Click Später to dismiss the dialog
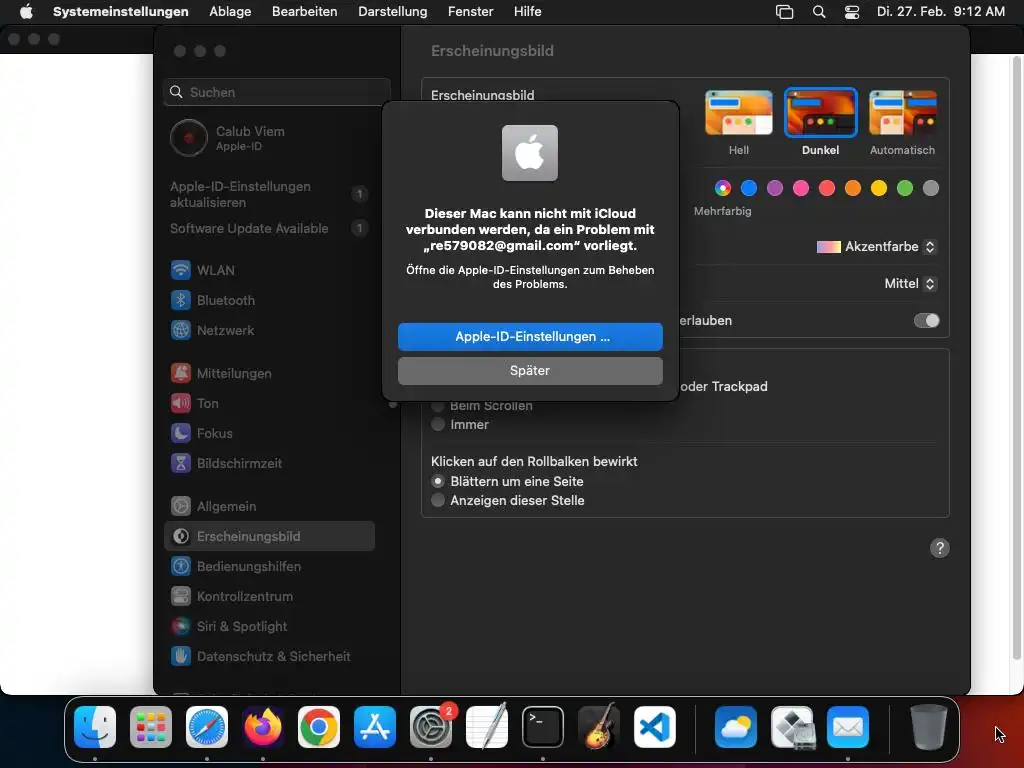 coord(530,371)
